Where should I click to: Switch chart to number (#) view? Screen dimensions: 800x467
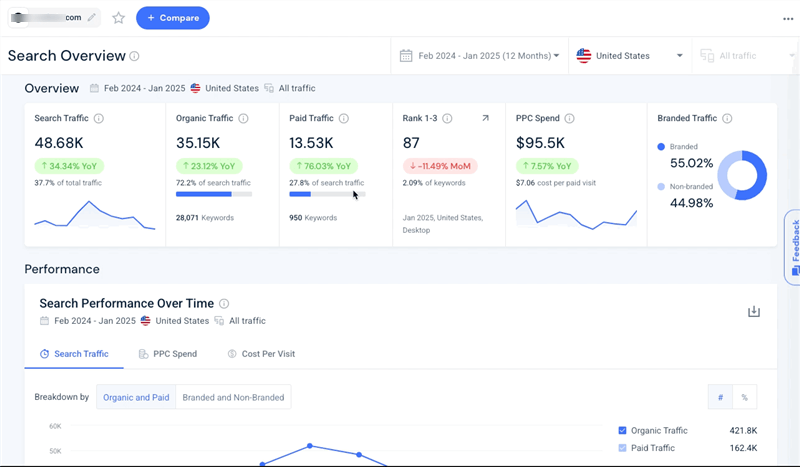(x=720, y=397)
